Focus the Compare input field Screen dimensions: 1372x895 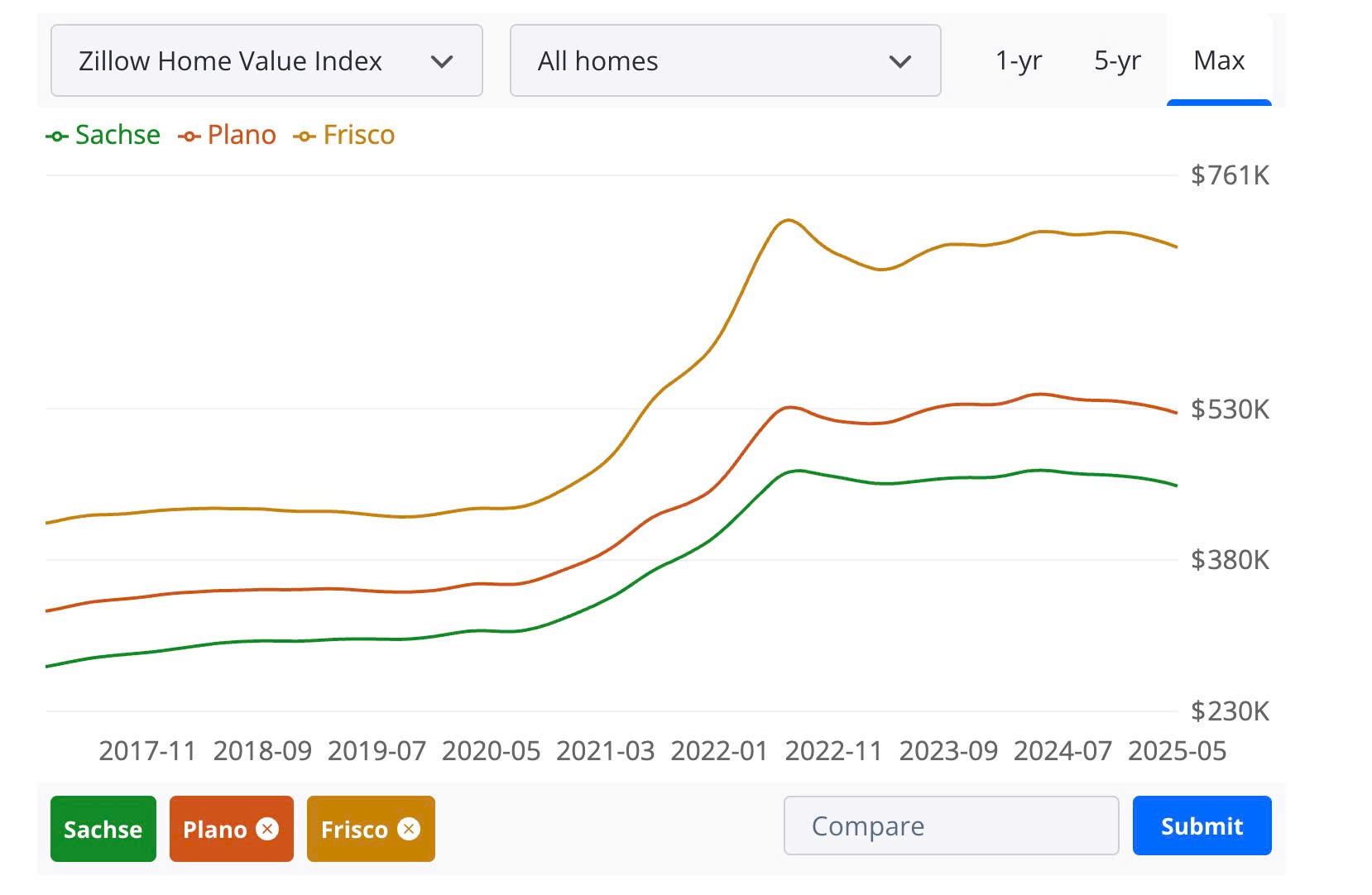coord(951,826)
